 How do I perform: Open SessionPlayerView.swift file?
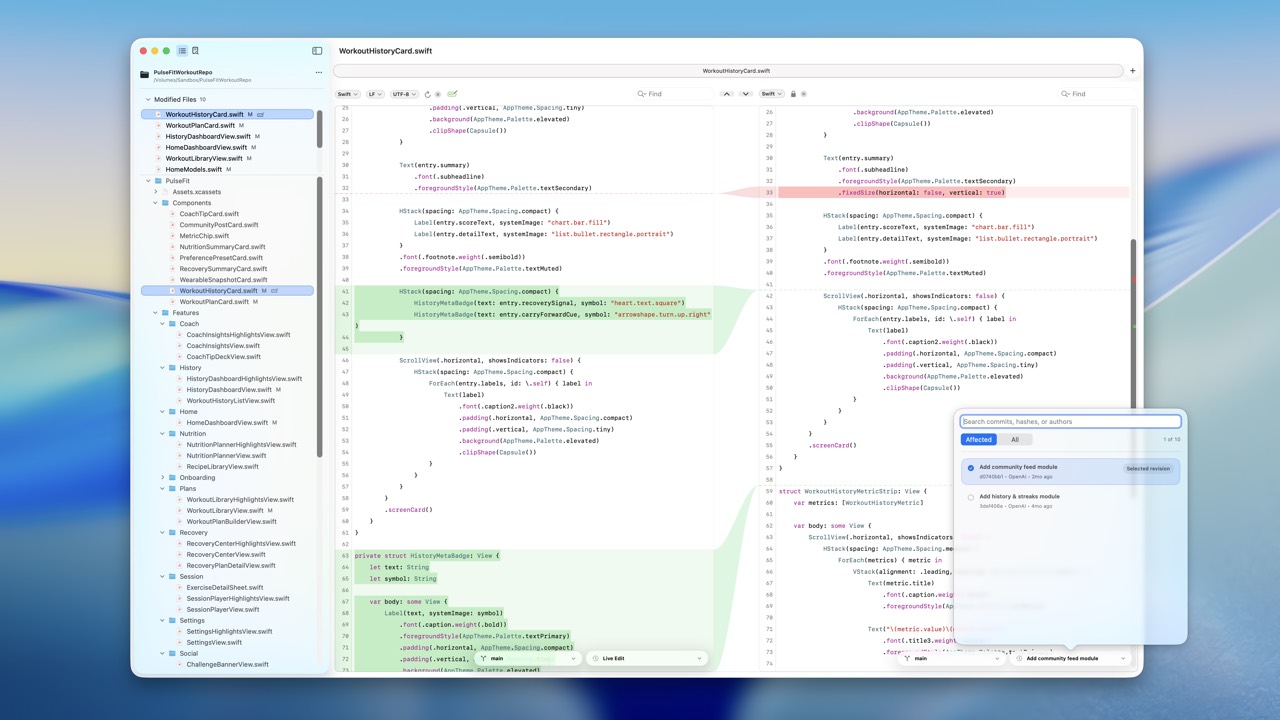[x=223, y=610]
